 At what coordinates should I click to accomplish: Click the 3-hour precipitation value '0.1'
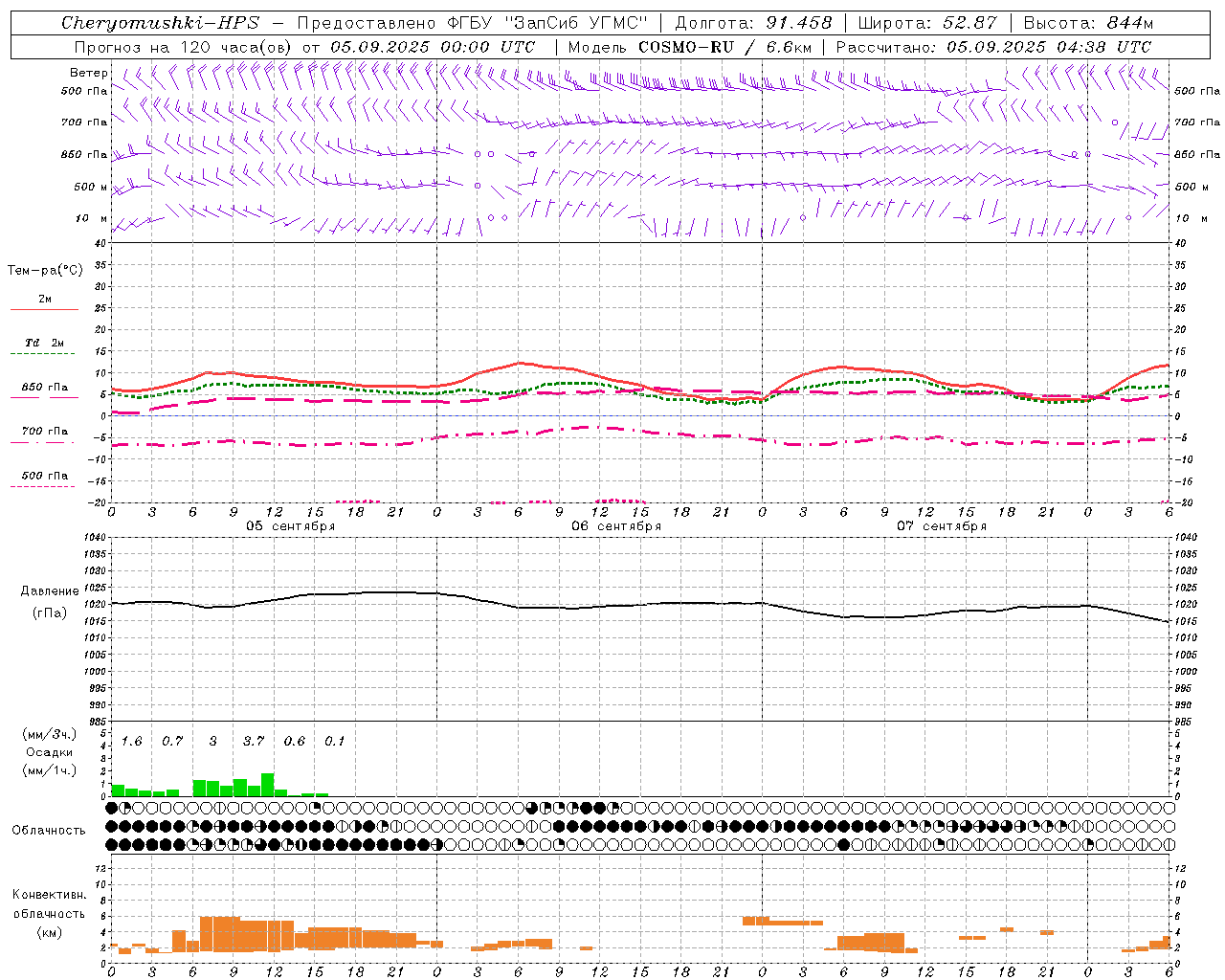pos(335,742)
